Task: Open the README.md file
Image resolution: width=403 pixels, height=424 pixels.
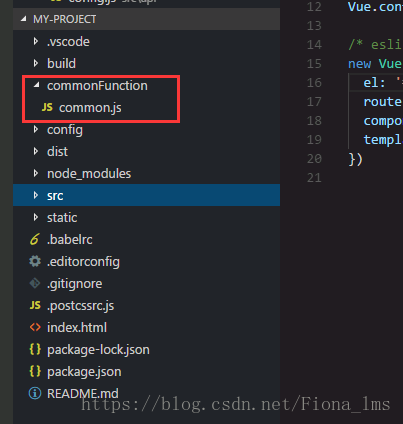Action: click(83, 393)
